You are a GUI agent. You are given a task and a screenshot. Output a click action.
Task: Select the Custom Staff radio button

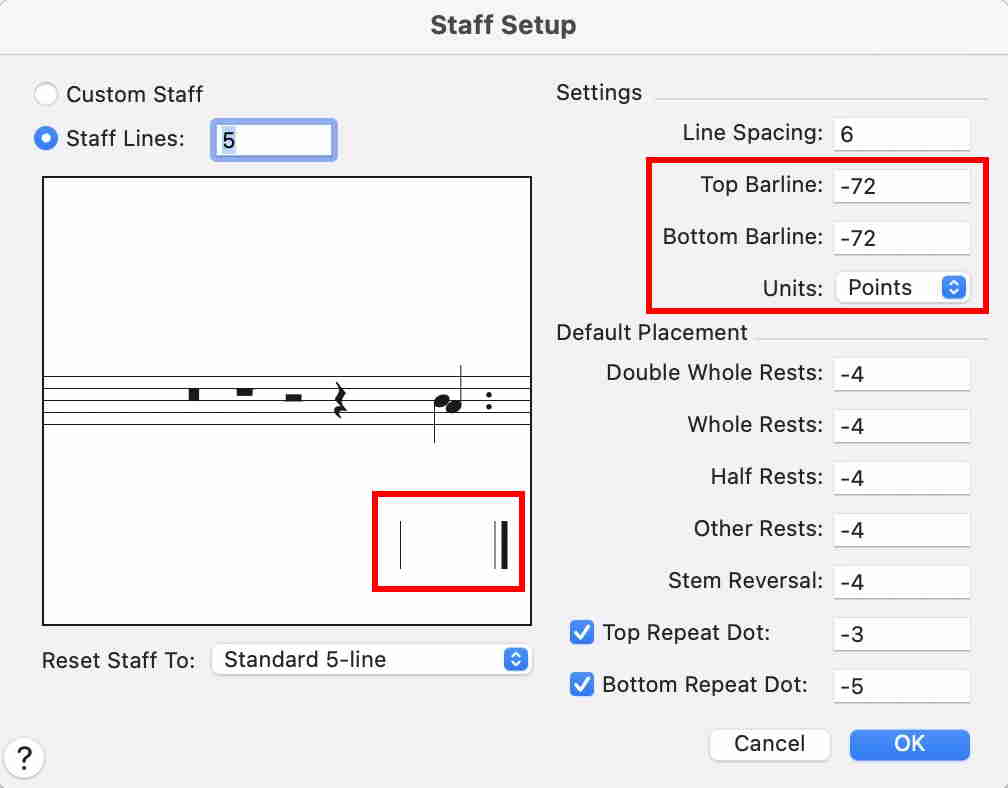(x=46, y=95)
